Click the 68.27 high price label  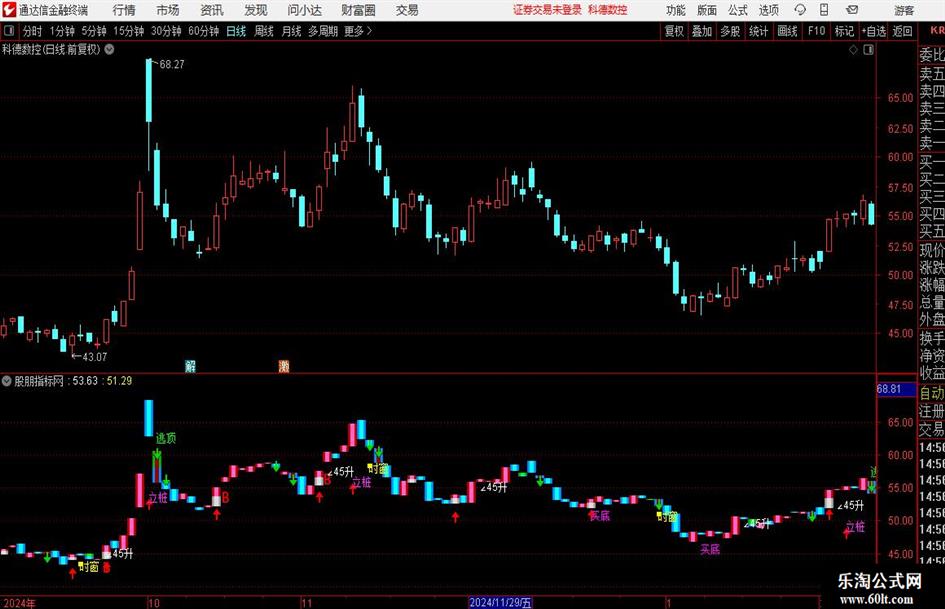click(x=172, y=64)
